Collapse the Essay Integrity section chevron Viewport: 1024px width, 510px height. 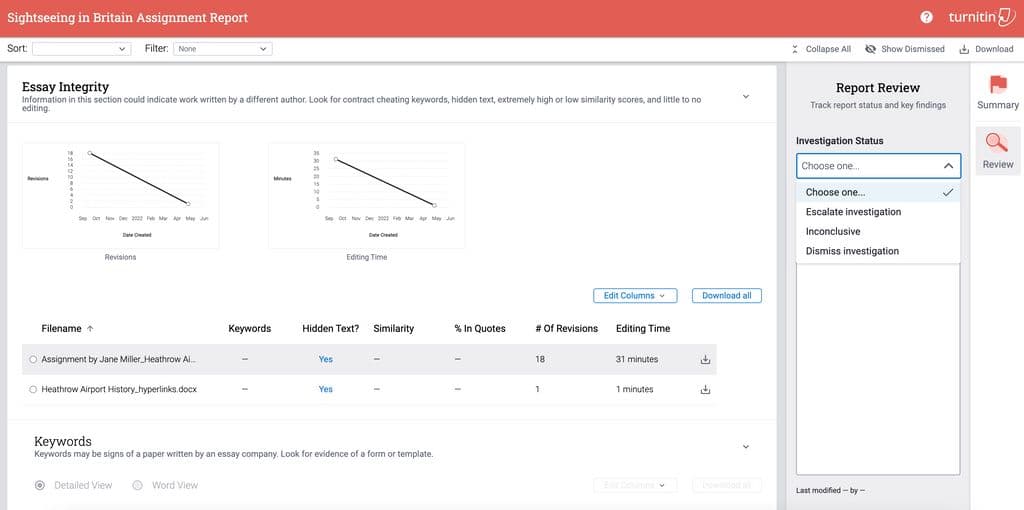pyautogui.click(x=745, y=96)
